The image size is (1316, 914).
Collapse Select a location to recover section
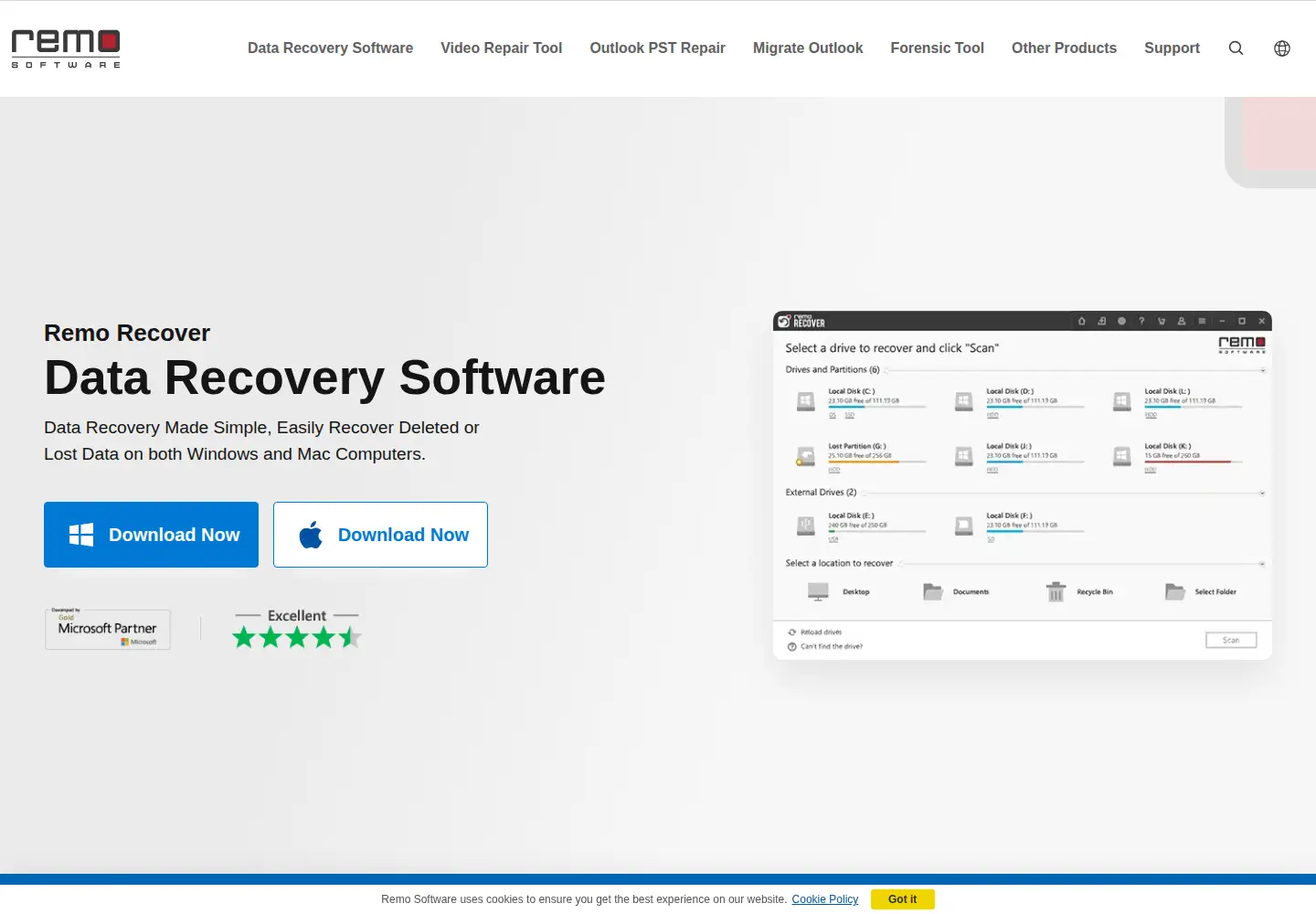(x=1263, y=564)
